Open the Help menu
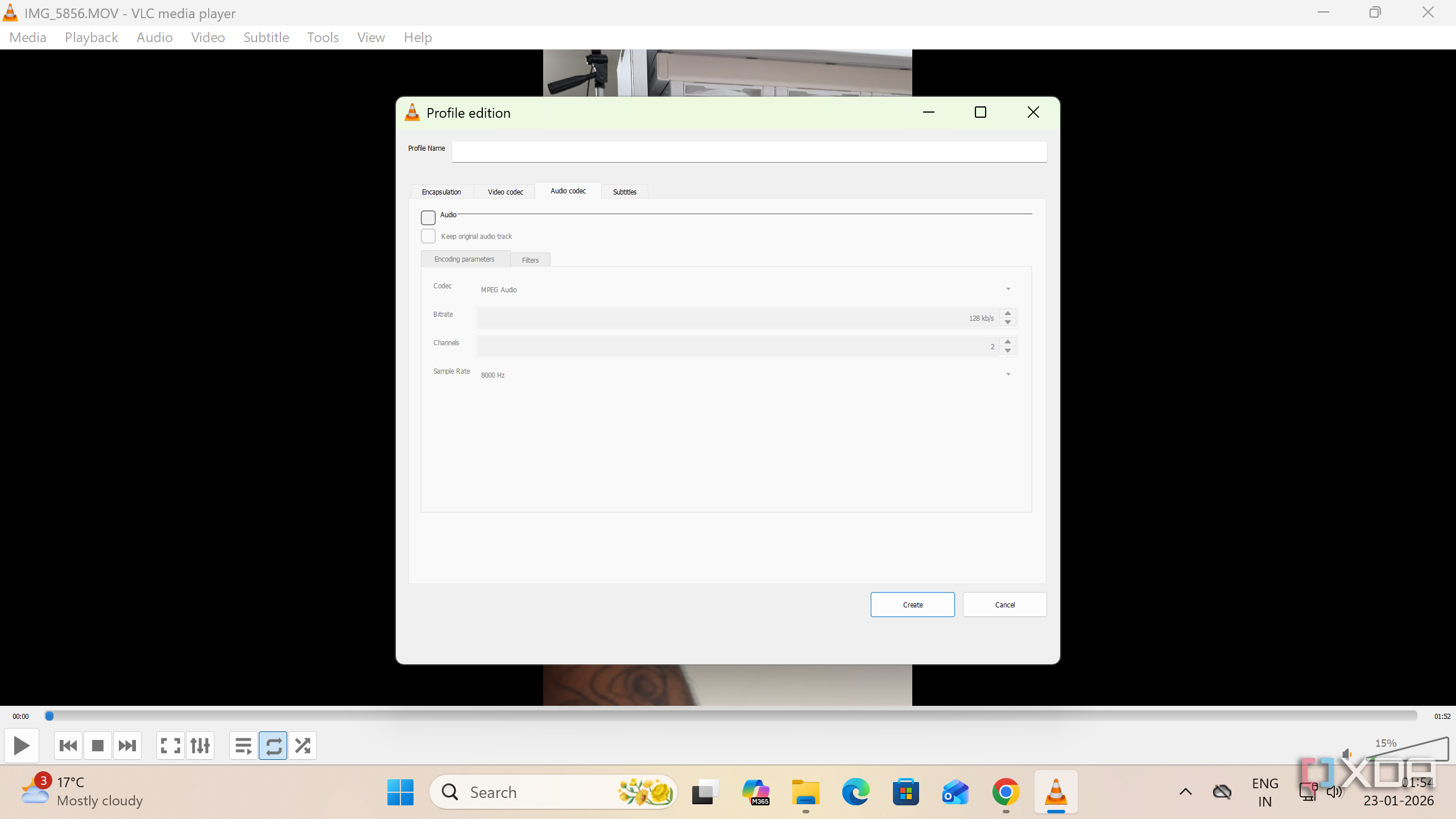The height and width of the screenshot is (819, 1456). [417, 38]
